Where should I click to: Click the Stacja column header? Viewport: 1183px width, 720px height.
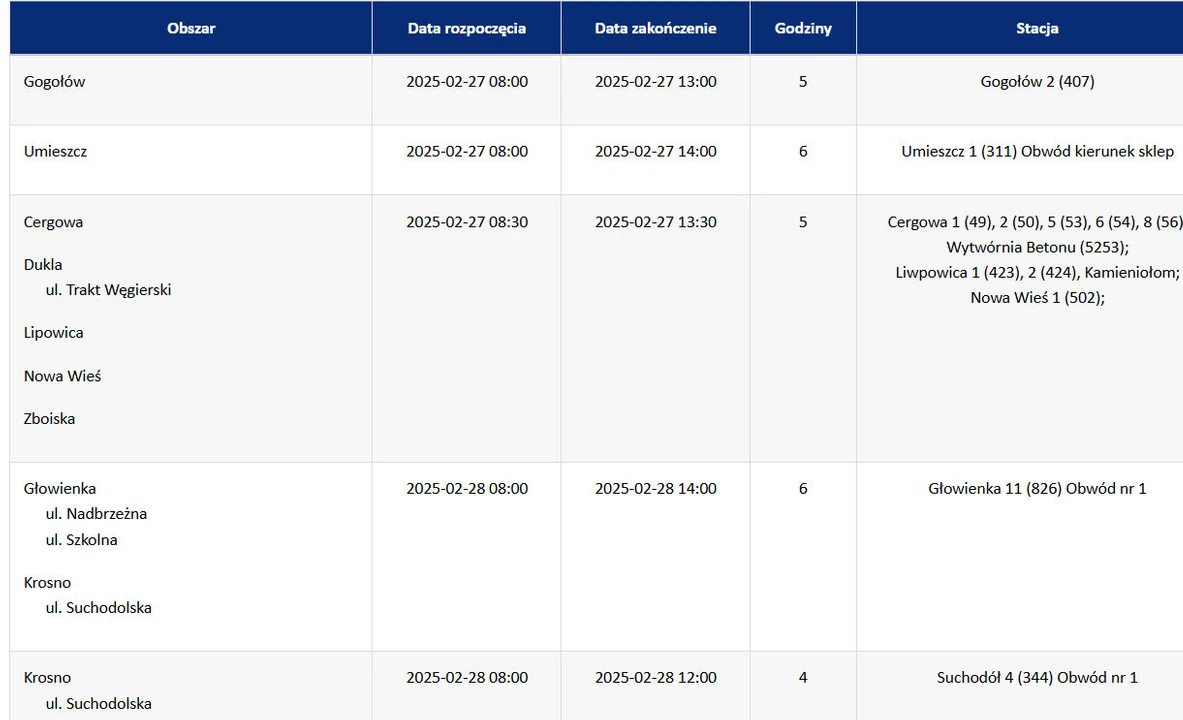pos(1037,28)
